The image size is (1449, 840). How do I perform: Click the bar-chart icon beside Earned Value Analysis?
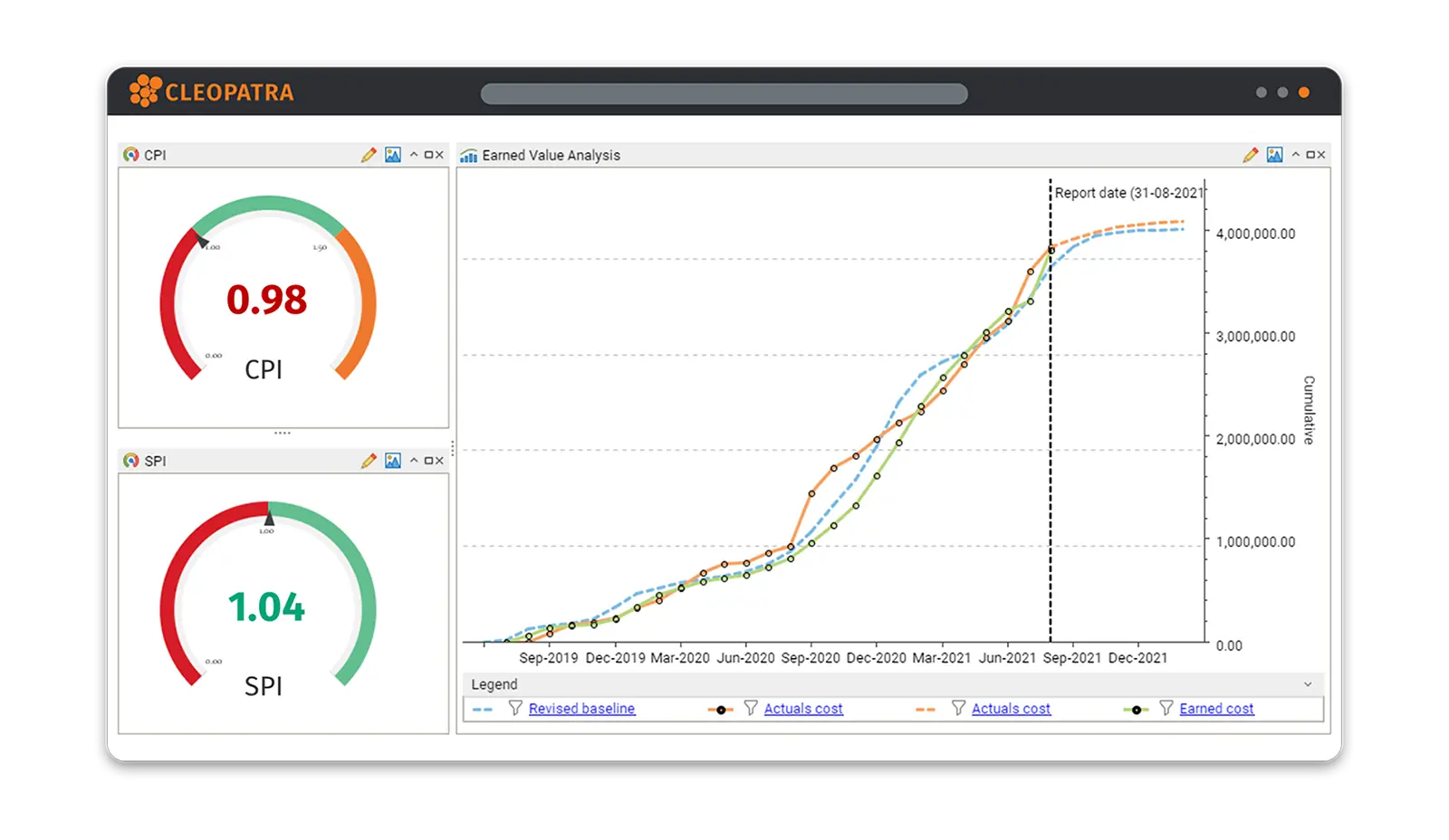469,155
